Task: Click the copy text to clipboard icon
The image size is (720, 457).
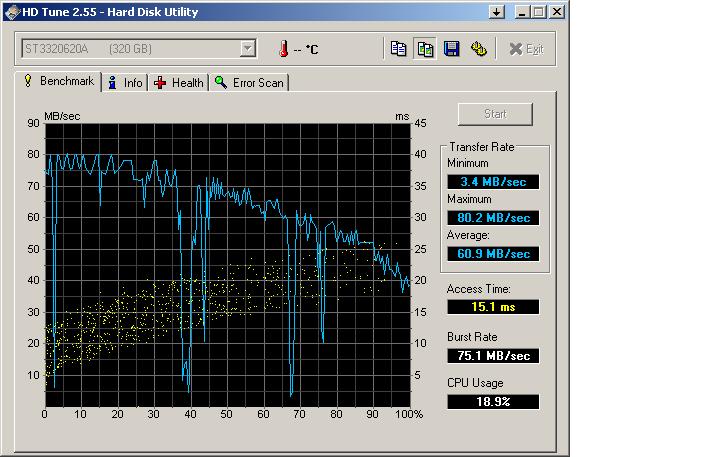Action: 398,49
